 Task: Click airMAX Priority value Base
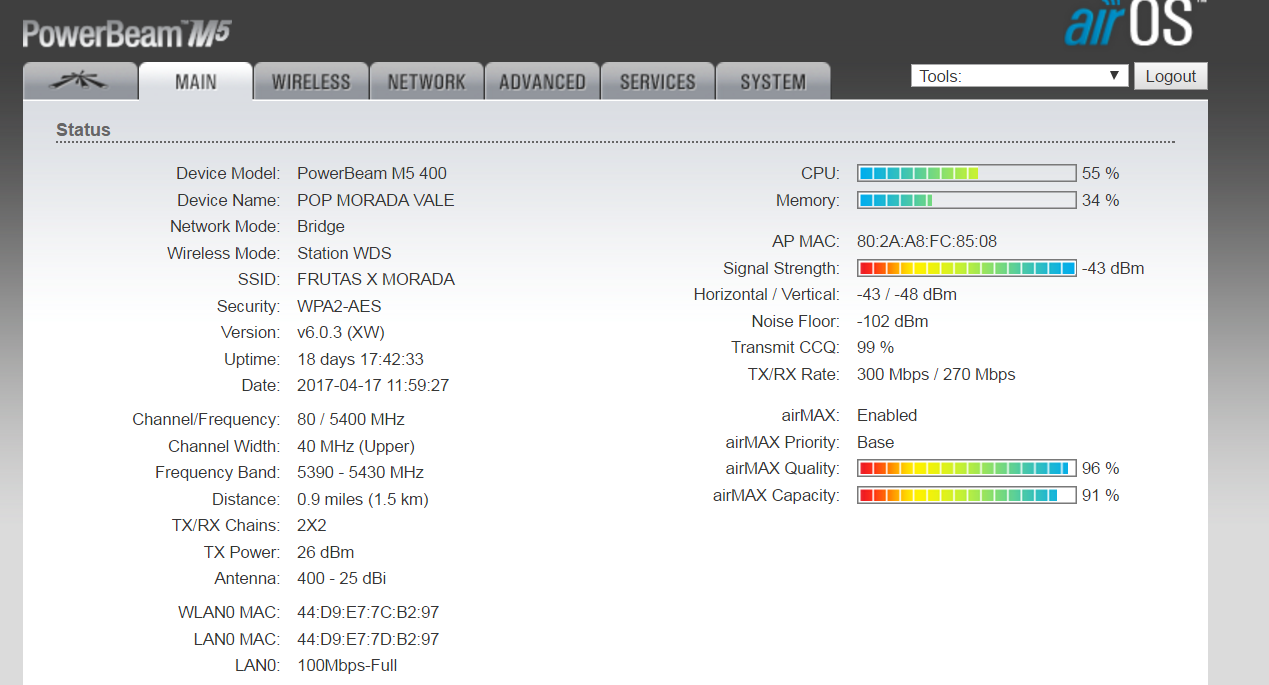tap(876, 442)
